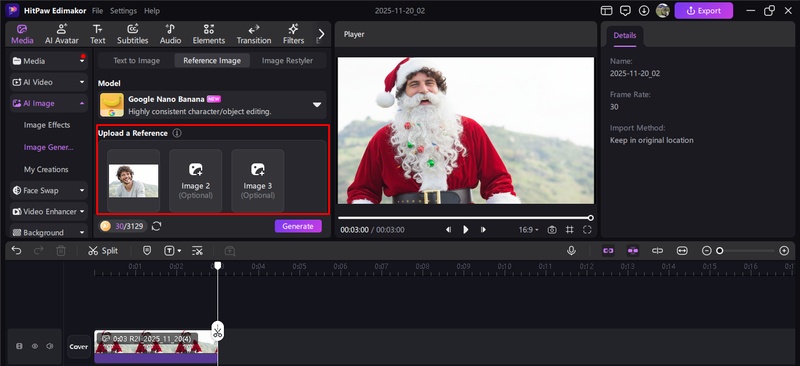Click the timeline zoom slider handle

[x=719, y=251]
